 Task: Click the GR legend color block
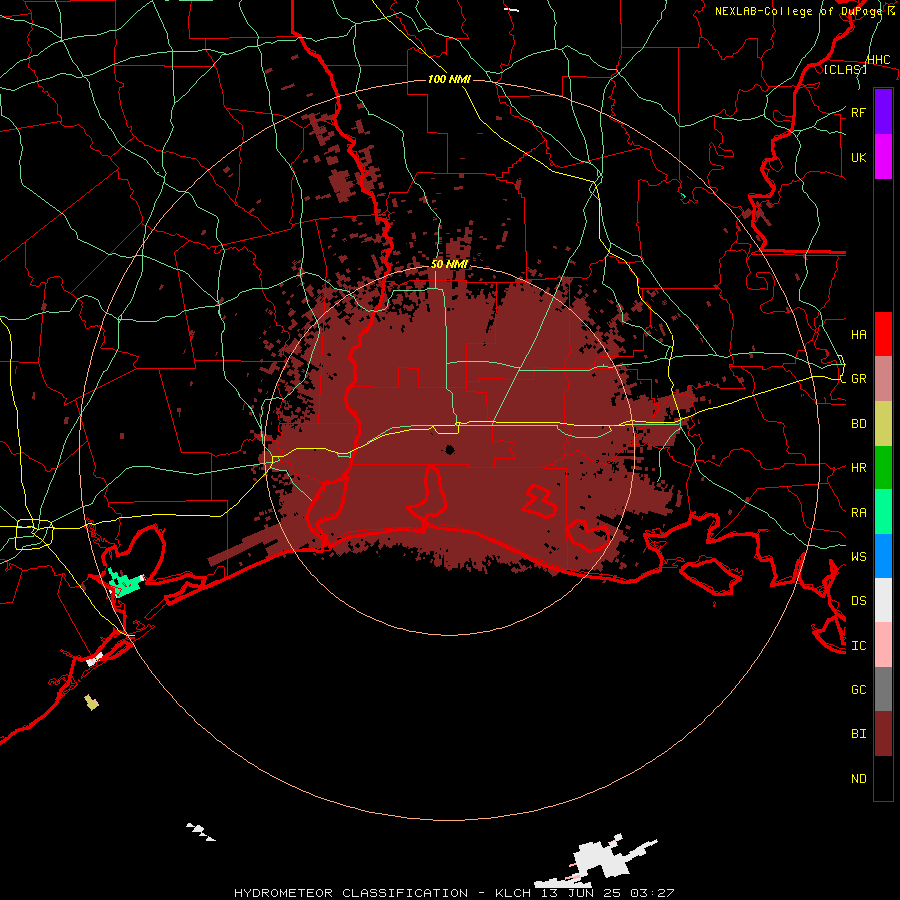coord(883,379)
